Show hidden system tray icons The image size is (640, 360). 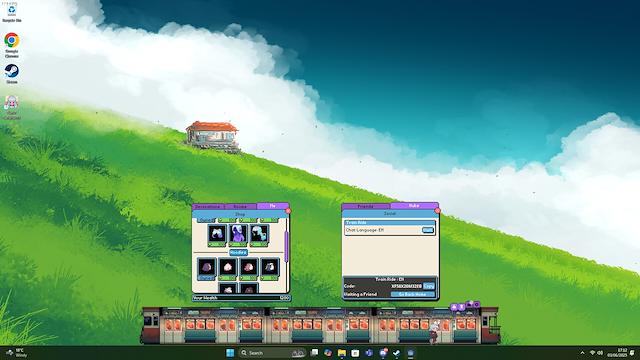pos(582,353)
